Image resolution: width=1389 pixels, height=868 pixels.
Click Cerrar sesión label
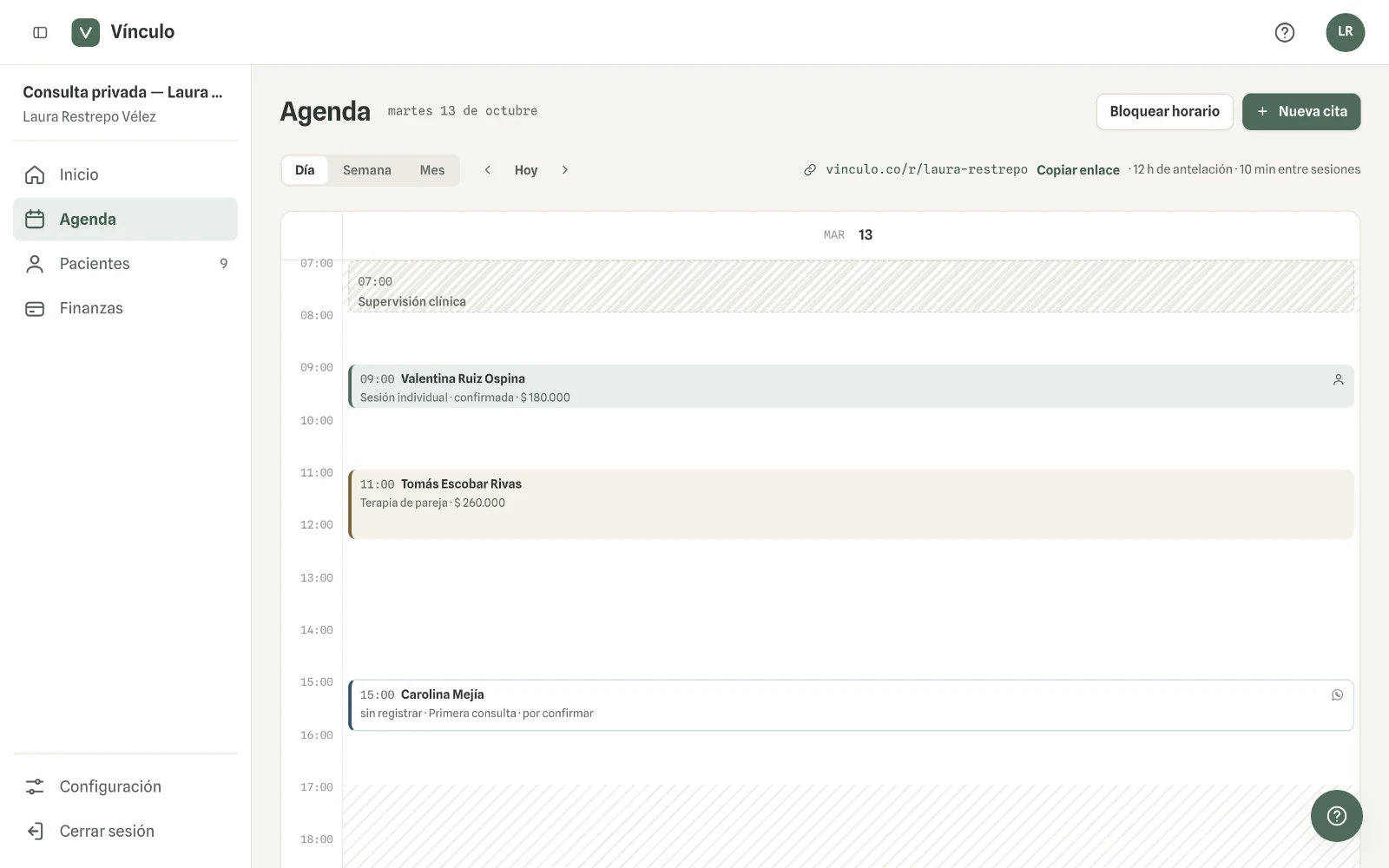point(107,832)
